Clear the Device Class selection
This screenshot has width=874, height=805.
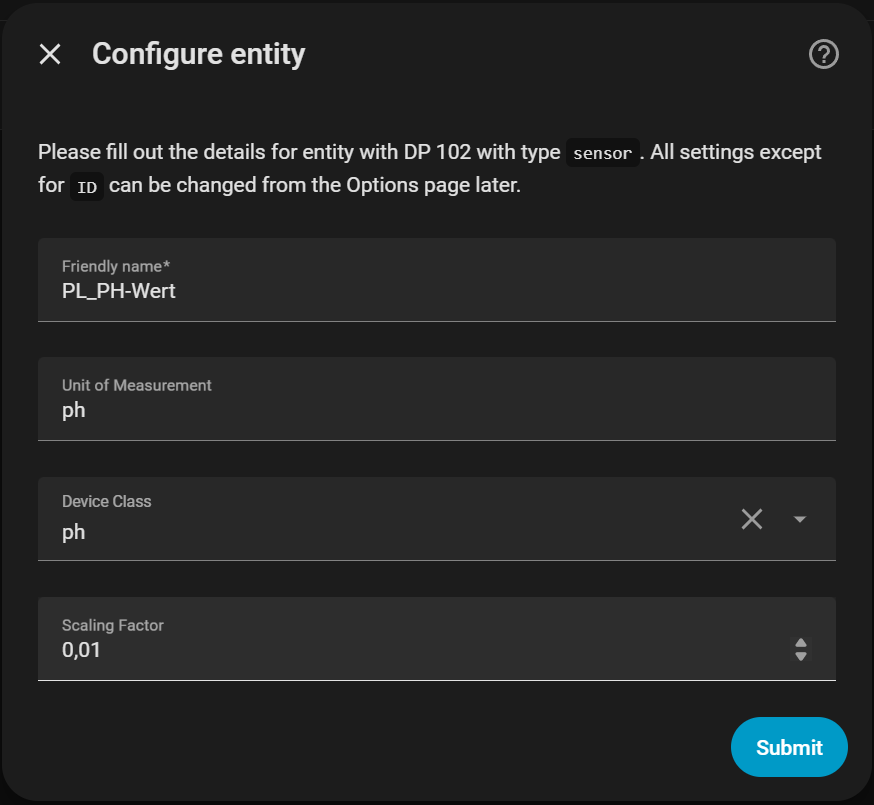(752, 519)
